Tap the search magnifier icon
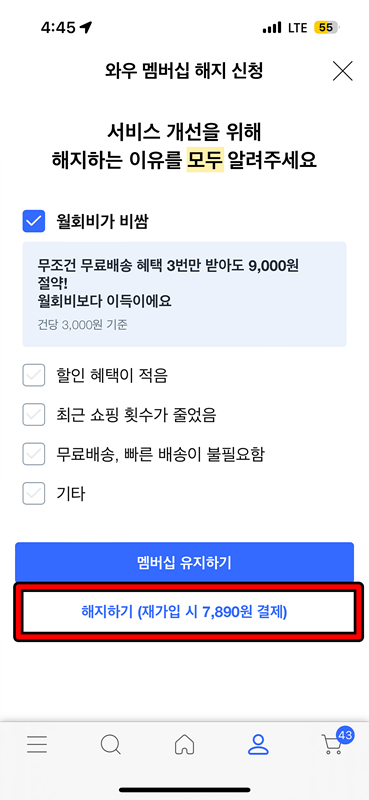The image size is (369, 800). click(111, 744)
